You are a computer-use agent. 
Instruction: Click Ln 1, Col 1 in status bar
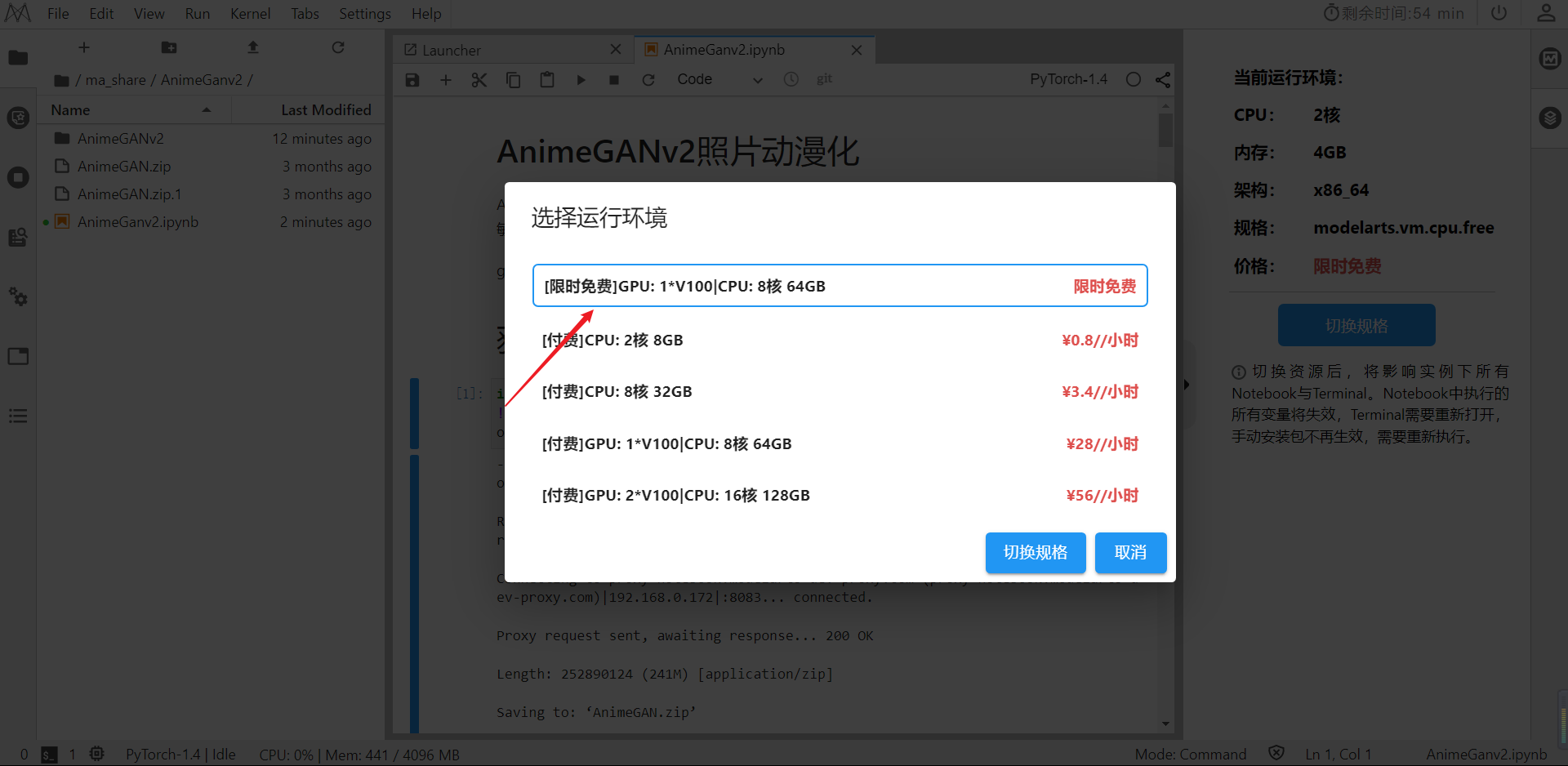coord(1338,755)
